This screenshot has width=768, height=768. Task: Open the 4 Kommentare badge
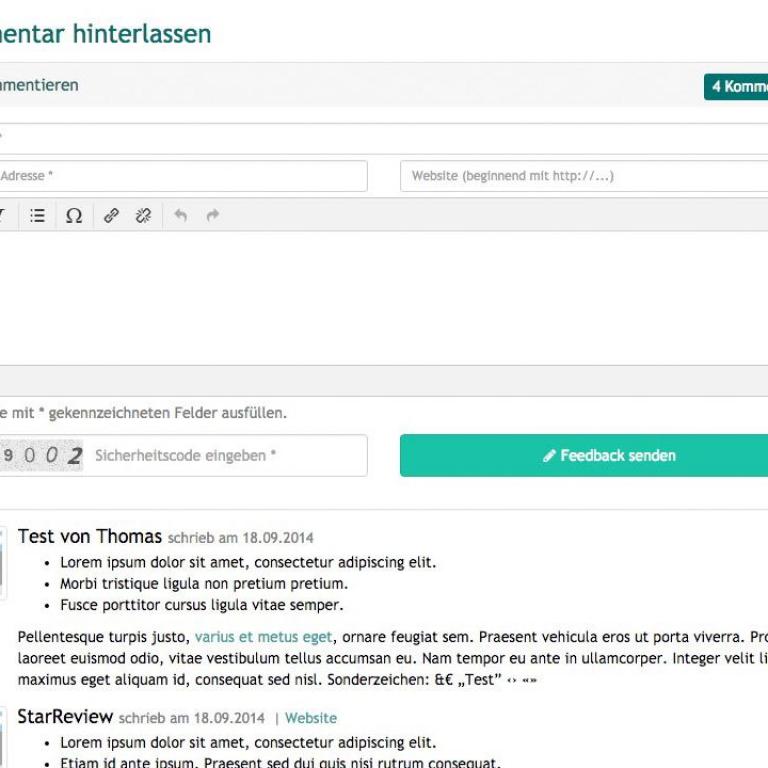point(737,86)
